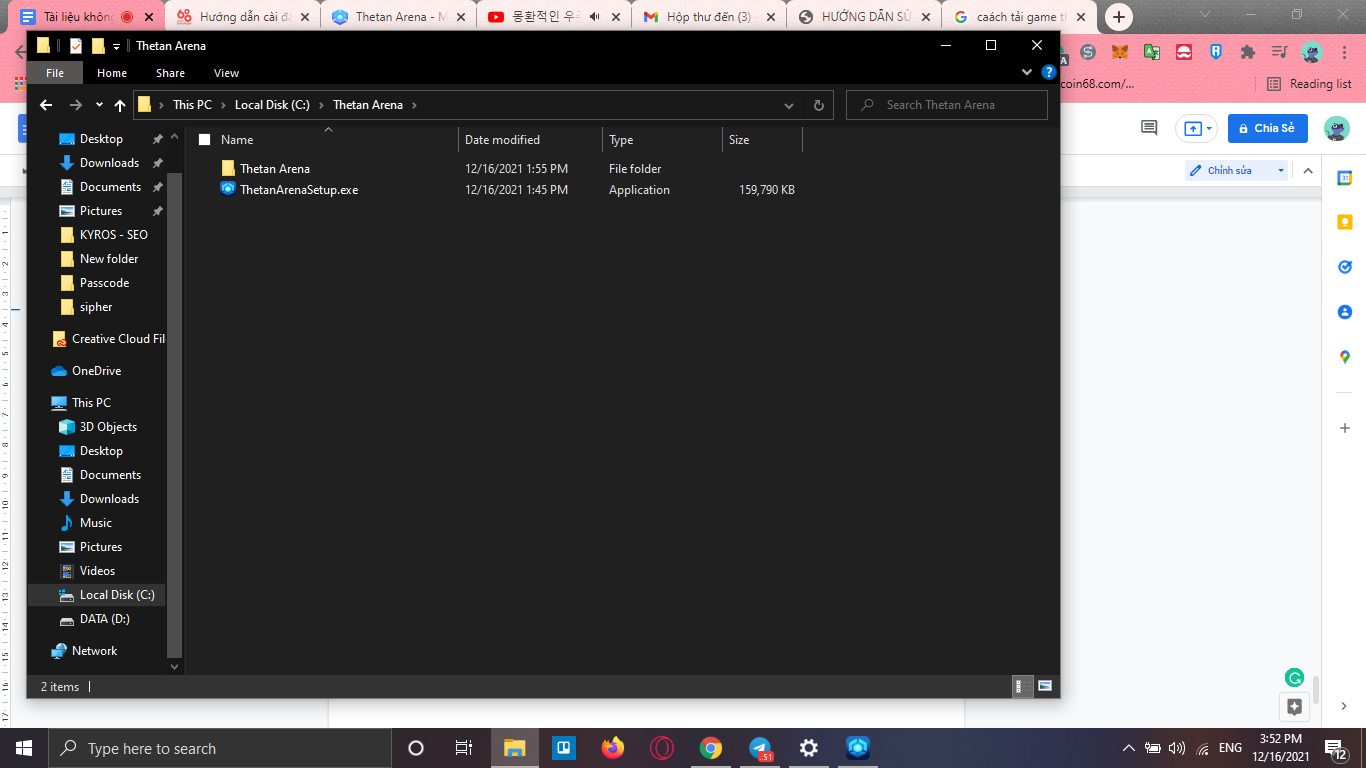The image size is (1366, 768).
Task: Switch to the large thumbnails view icon
Action: point(1045,686)
